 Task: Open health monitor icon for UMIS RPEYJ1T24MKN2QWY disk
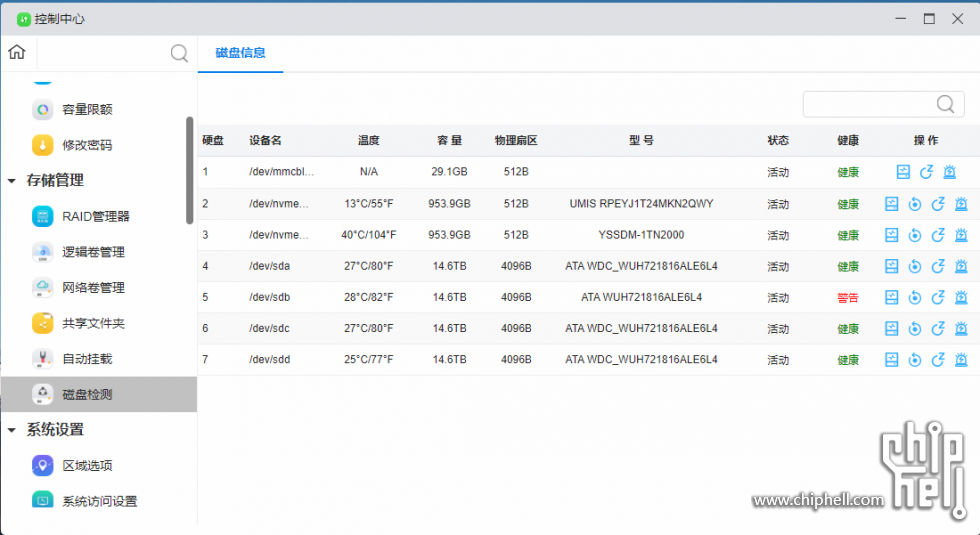891,204
